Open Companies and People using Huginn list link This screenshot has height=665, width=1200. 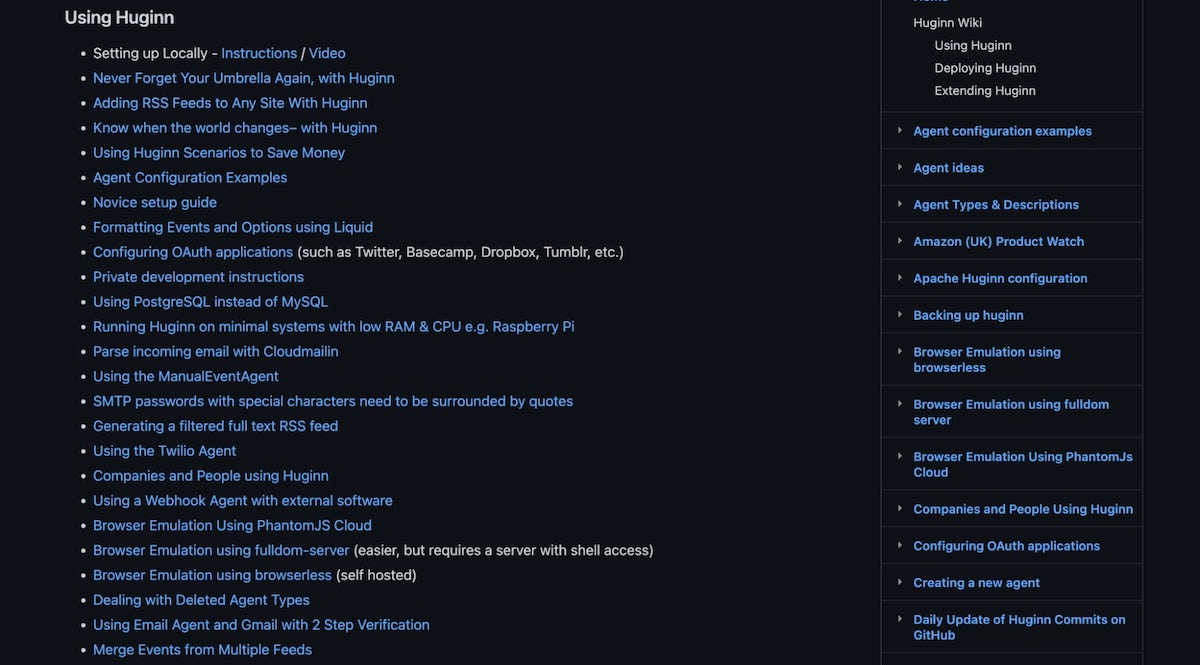tap(211, 476)
